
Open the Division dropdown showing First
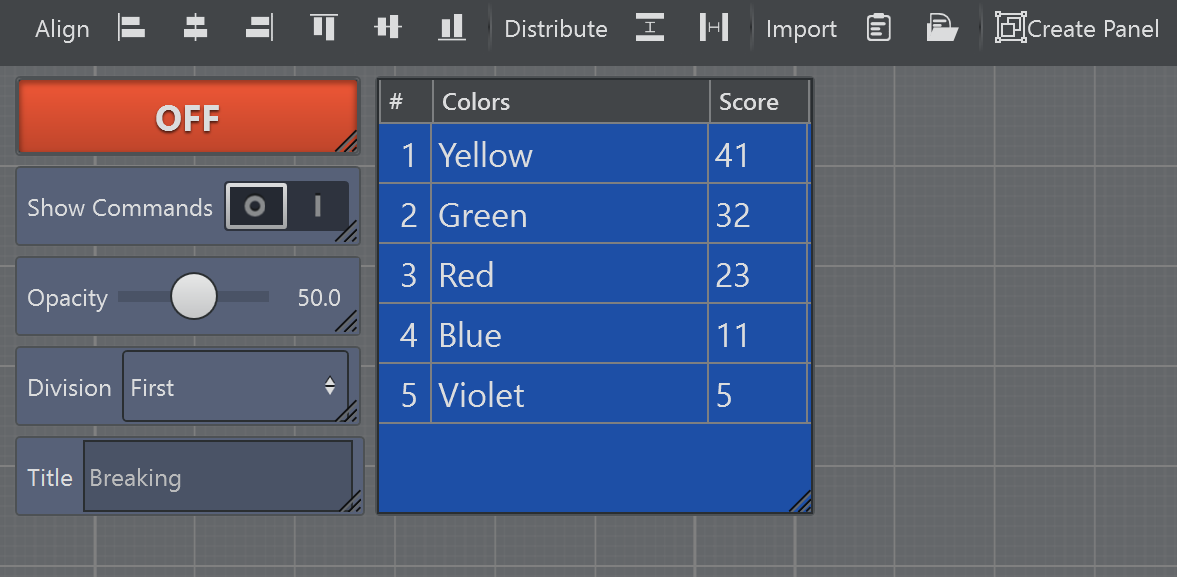pyautogui.click(x=235, y=387)
